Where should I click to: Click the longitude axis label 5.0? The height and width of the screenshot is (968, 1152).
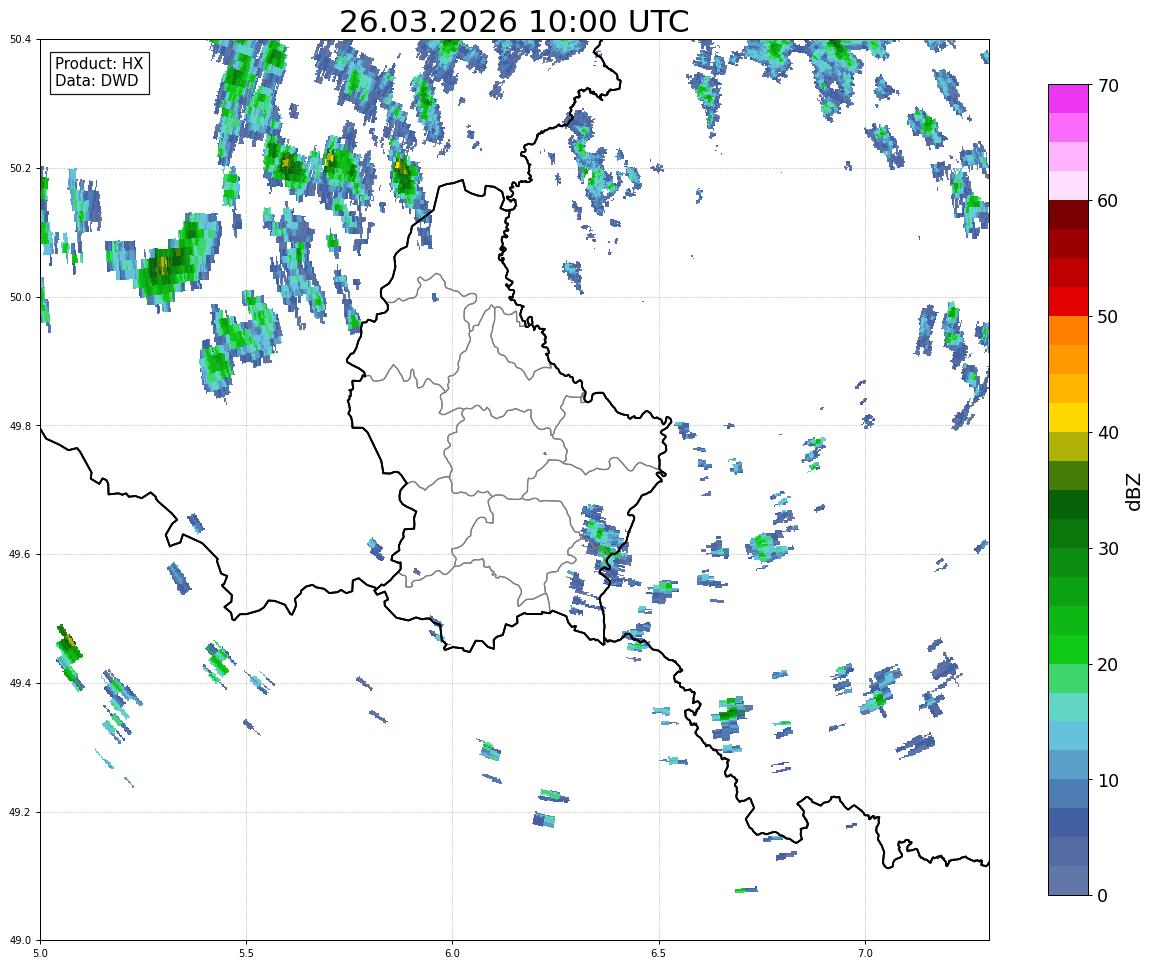(x=40, y=953)
